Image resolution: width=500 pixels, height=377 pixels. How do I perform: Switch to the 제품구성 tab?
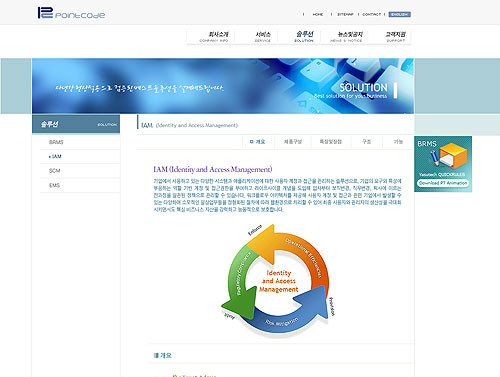[293, 142]
